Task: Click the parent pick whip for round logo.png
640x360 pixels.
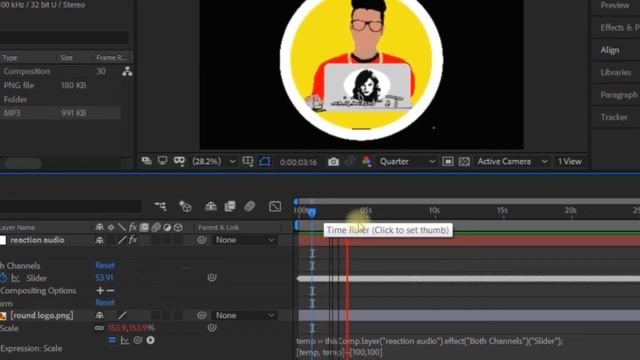Action: (201, 315)
